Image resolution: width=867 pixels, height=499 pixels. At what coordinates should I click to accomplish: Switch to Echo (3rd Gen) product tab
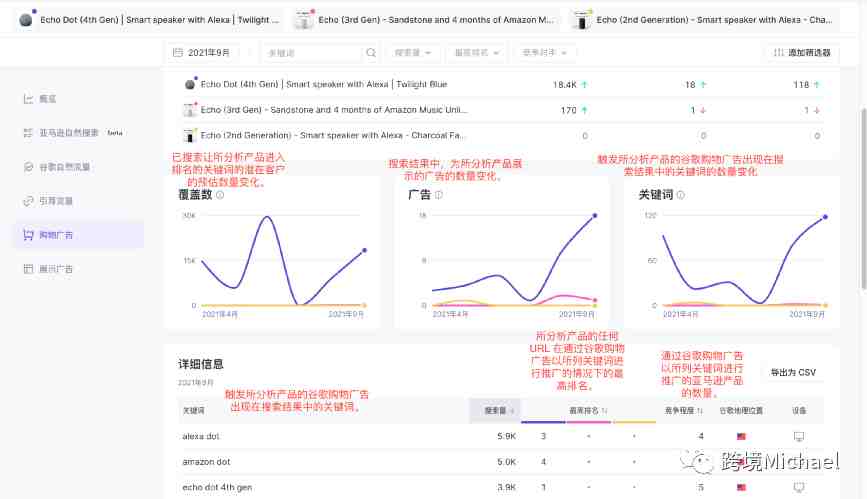423,19
